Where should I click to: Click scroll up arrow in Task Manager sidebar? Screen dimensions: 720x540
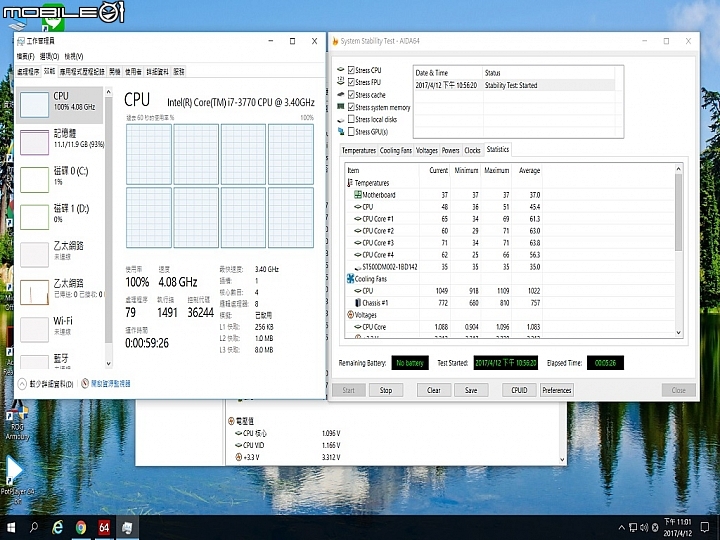click(109, 92)
